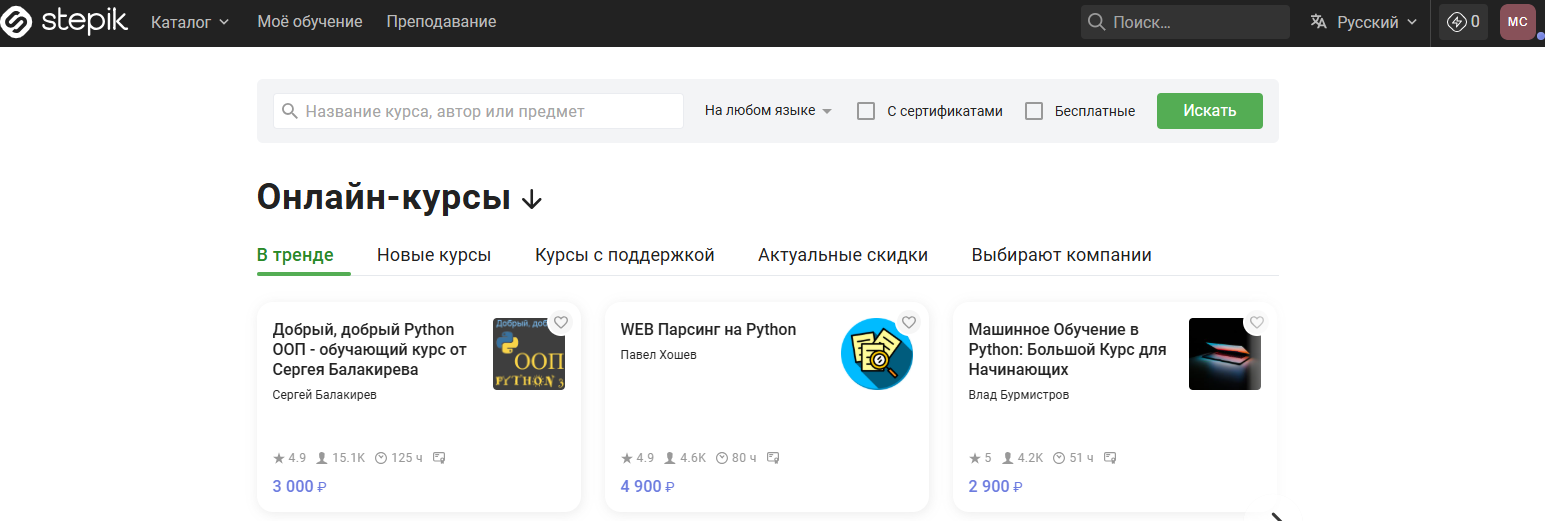Switch to the Новые курсы tab

pyautogui.click(x=434, y=255)
